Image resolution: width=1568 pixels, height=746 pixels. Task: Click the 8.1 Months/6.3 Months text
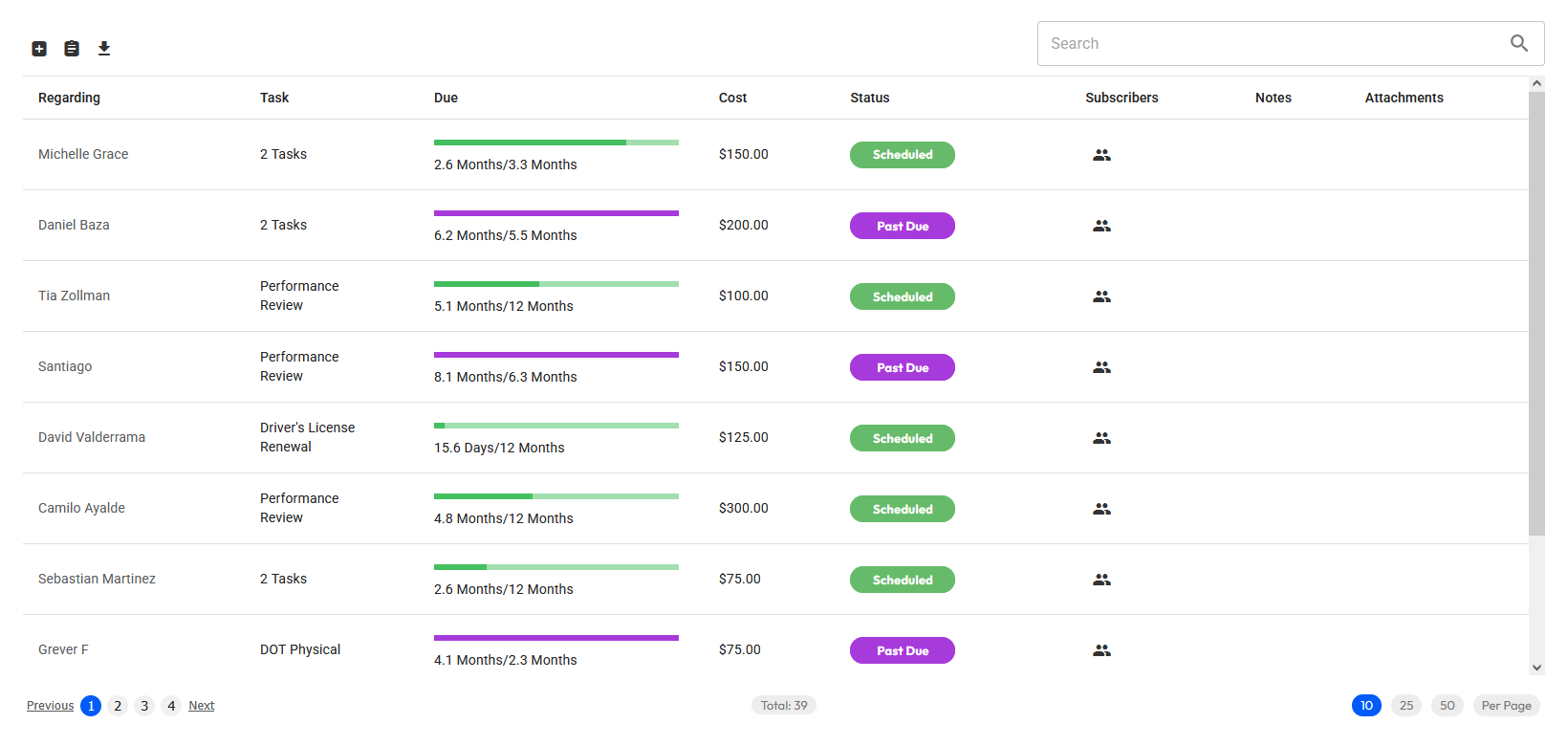tap(506, 377)
